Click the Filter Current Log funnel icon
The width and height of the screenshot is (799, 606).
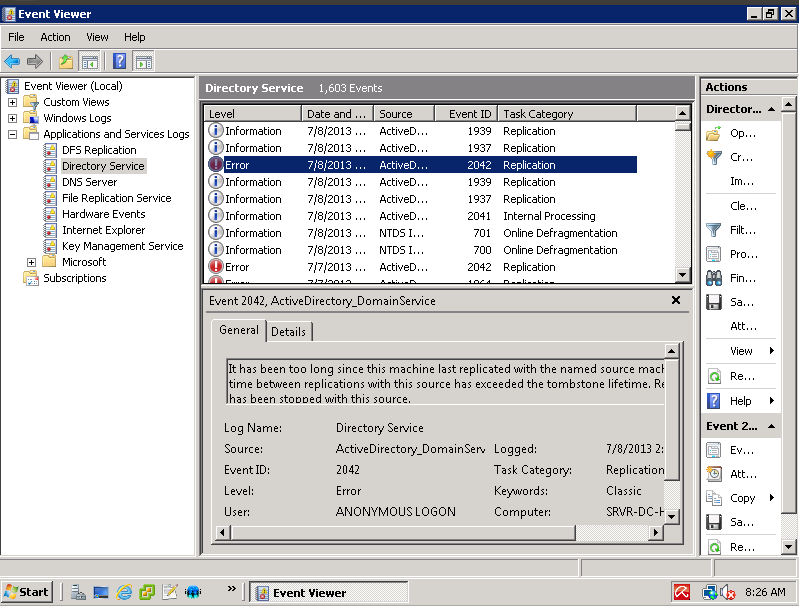tap(714, 230)
